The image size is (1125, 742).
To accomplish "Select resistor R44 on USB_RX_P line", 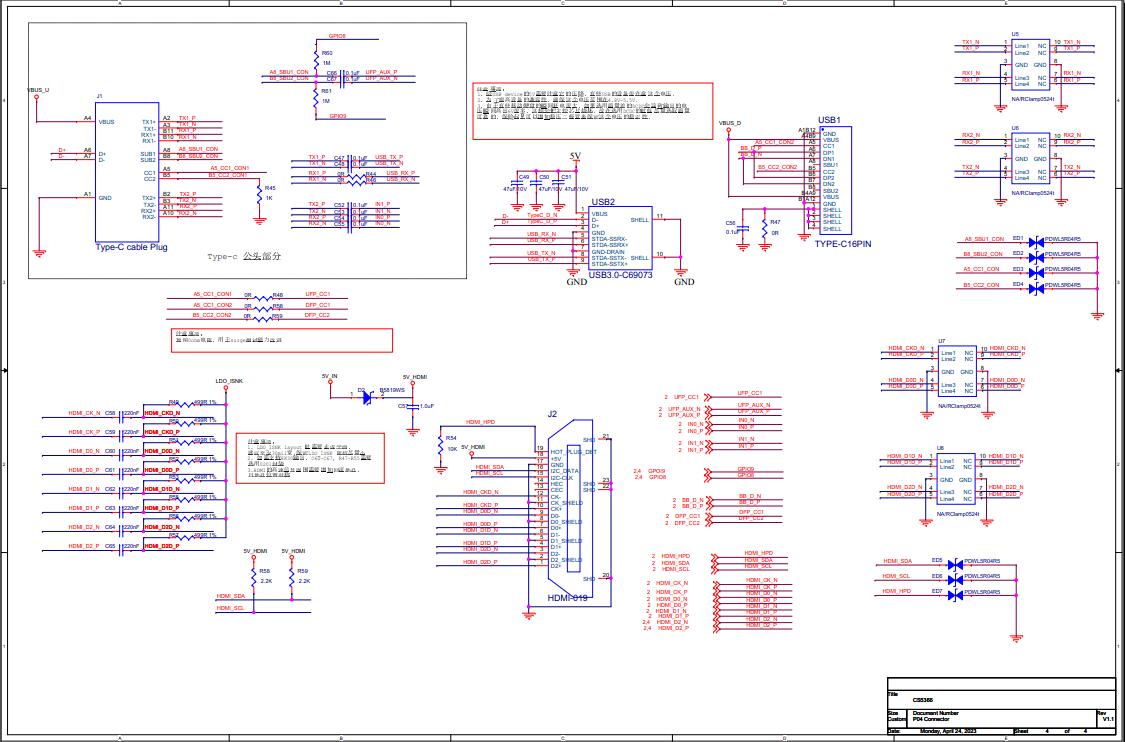I will (357, 177).
